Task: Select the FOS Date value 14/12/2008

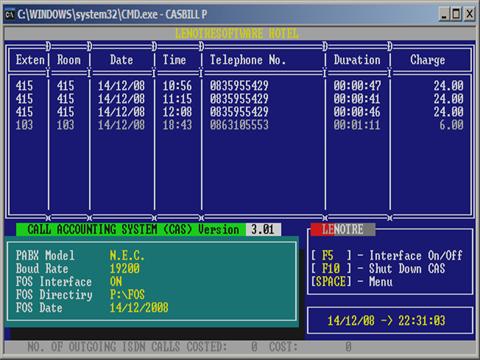Action: pos(139,308)
